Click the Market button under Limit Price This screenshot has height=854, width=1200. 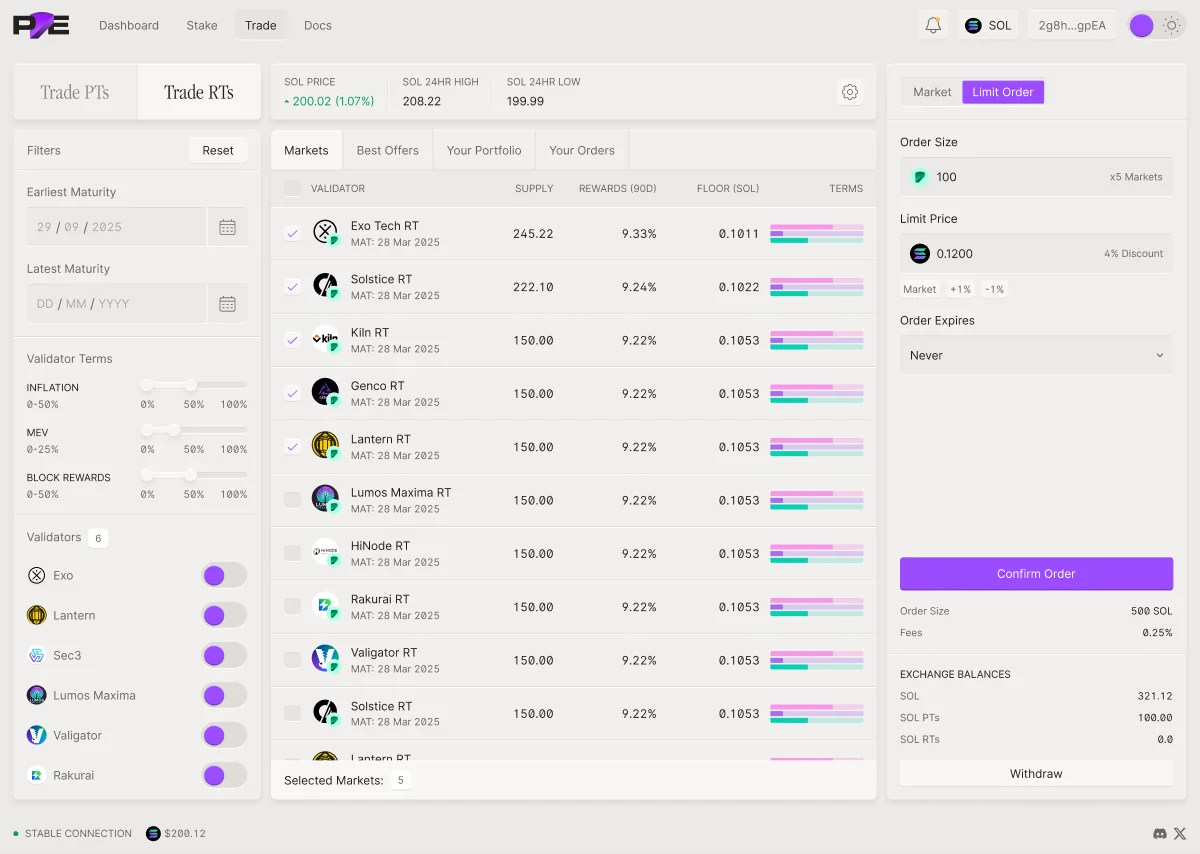click(920, 289)
